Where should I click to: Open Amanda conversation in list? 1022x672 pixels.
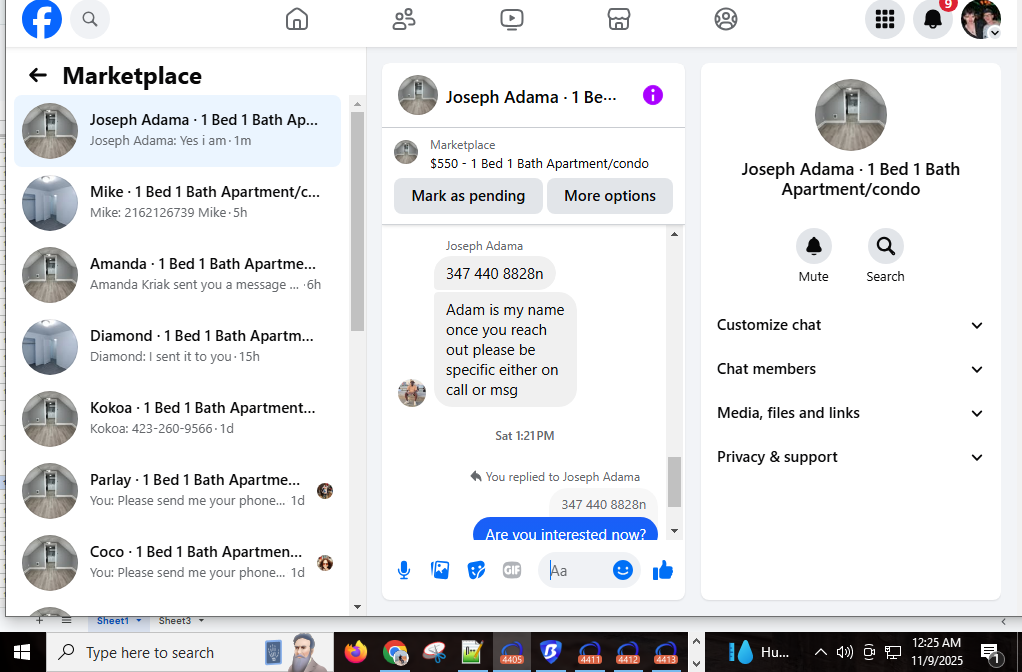click(177, 274)
